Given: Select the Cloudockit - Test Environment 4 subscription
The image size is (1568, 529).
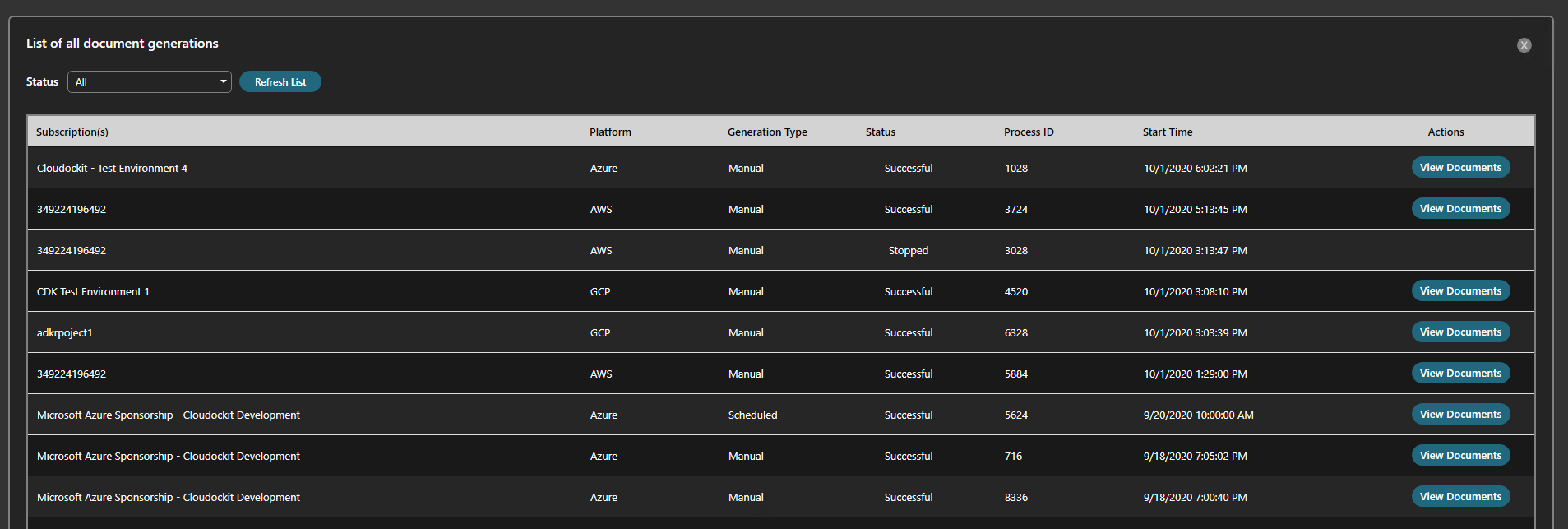Looking at the screenshot, I should (x=112, y=168).
